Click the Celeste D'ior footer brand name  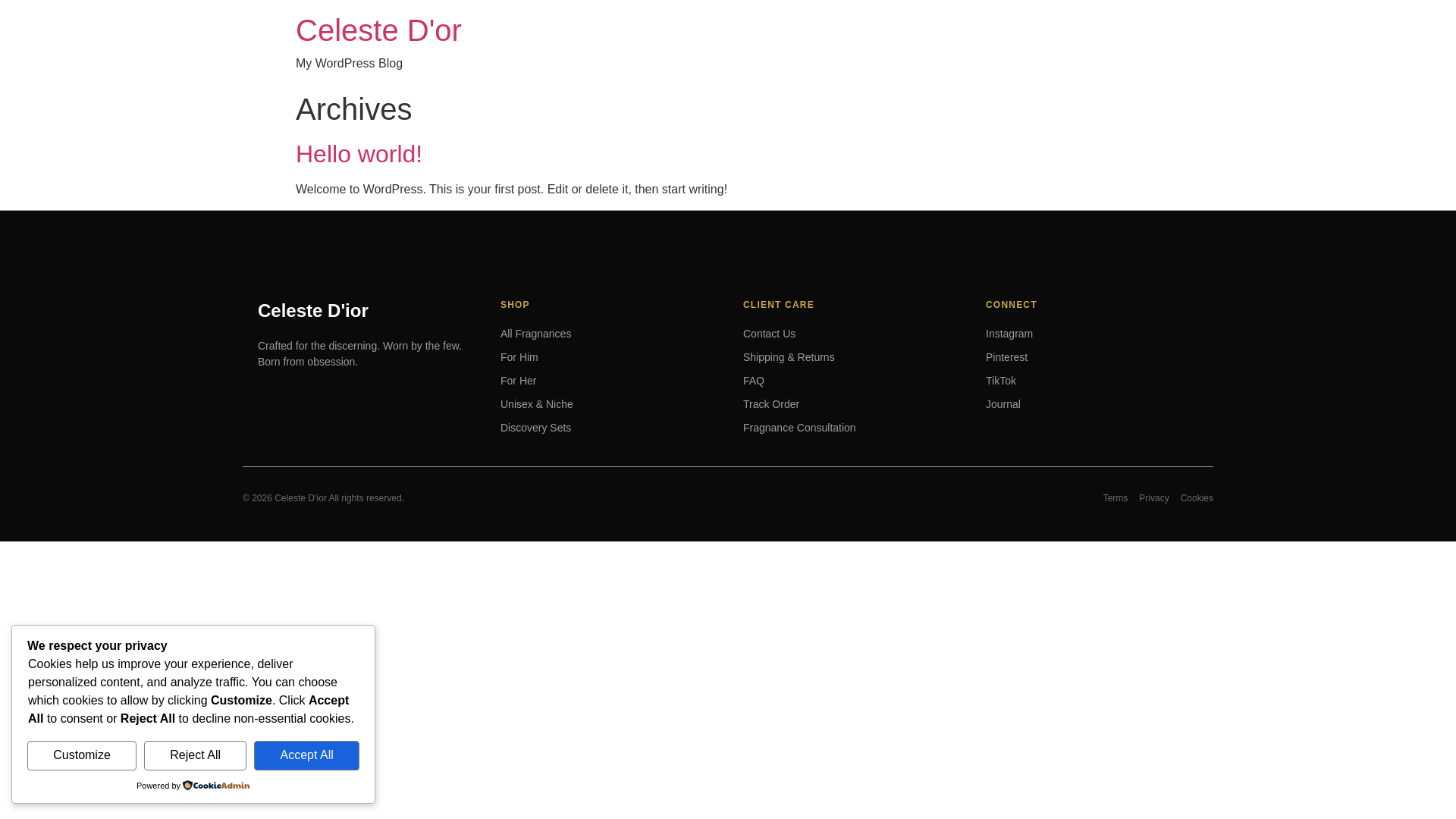click(x=313, y=311)
